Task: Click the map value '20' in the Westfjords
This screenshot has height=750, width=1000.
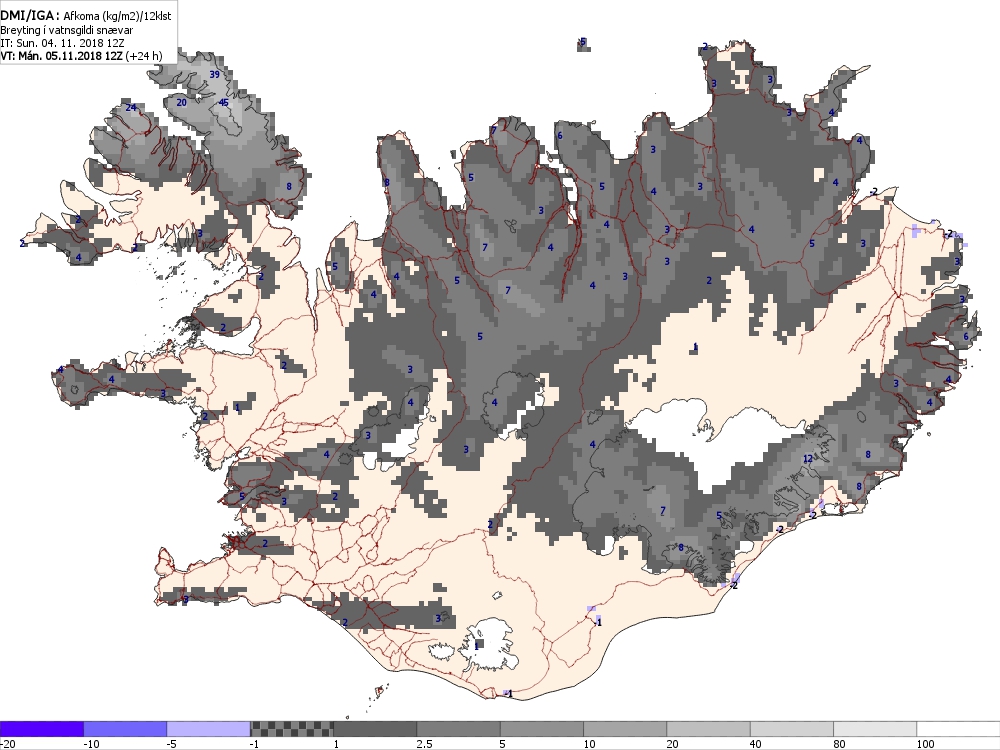Action: [182, 102]
